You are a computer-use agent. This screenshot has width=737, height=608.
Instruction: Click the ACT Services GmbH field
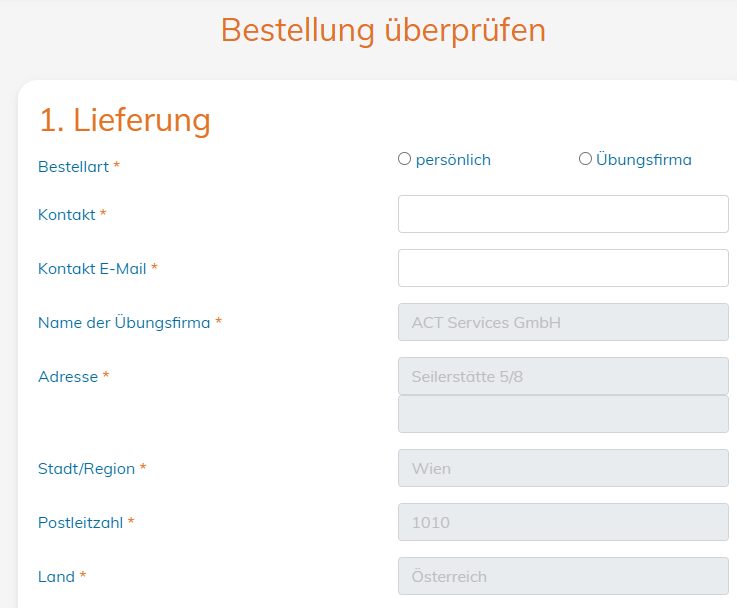[563, 322]
